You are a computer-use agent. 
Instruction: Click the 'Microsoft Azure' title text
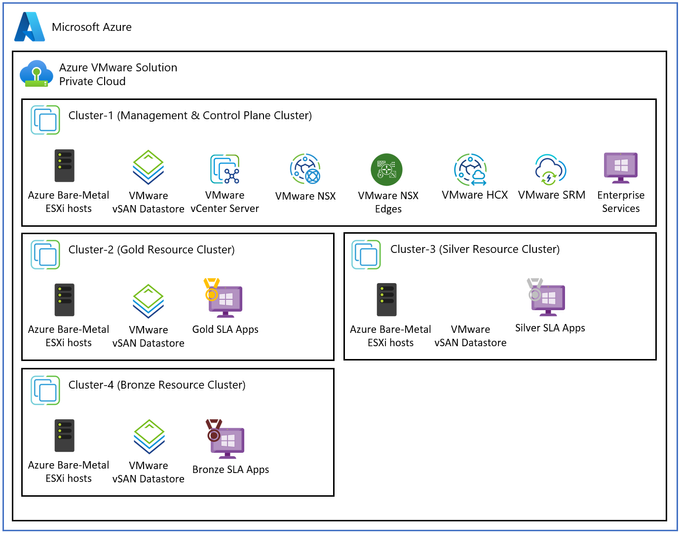pyautogui.click(x=92, y=27)
